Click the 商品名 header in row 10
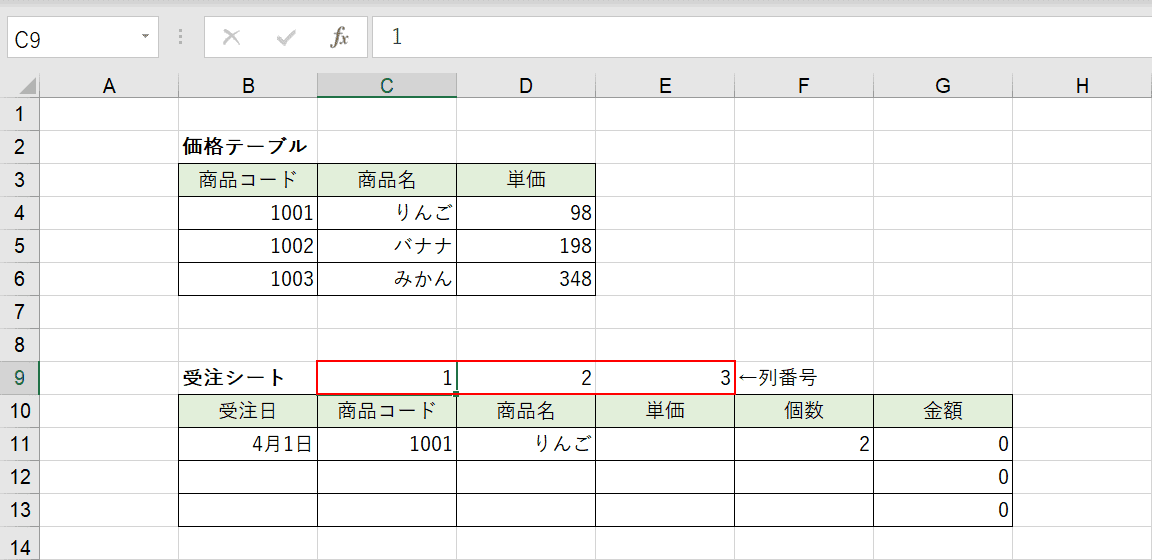Viewport: 1152px width, 560px height. [526, 412]
